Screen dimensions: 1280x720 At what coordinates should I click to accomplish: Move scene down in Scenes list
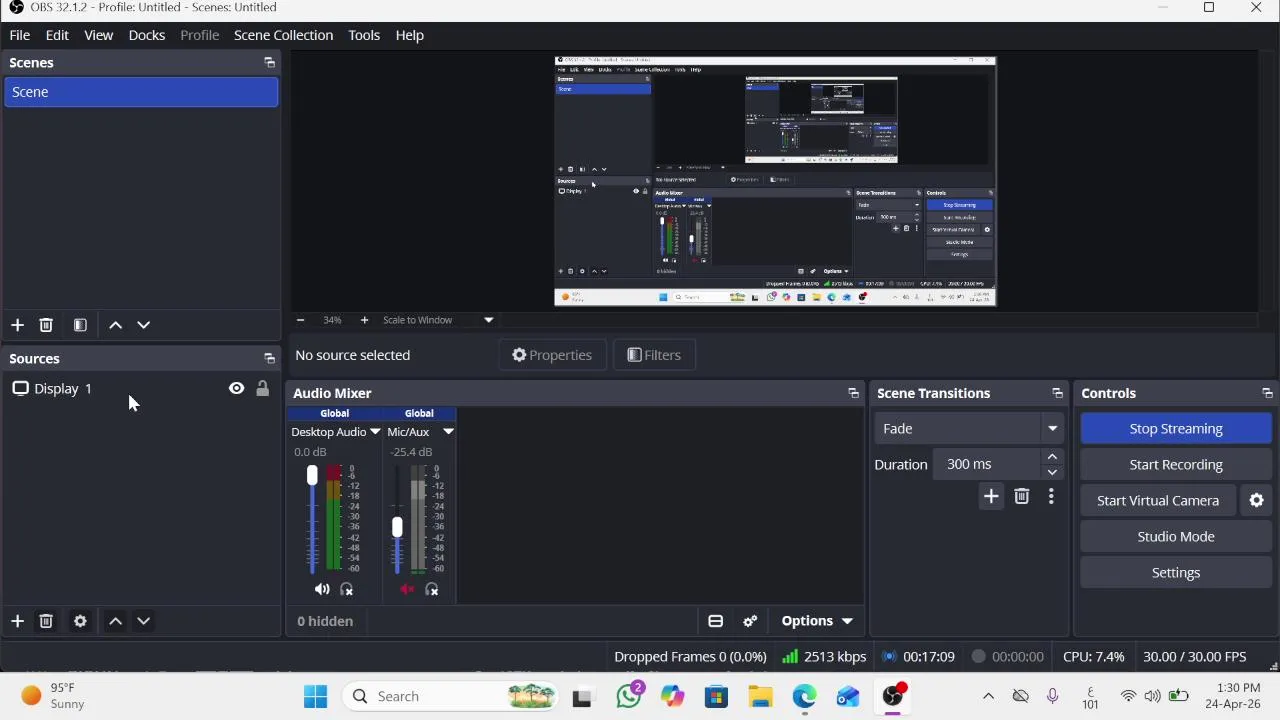point(144,325)
